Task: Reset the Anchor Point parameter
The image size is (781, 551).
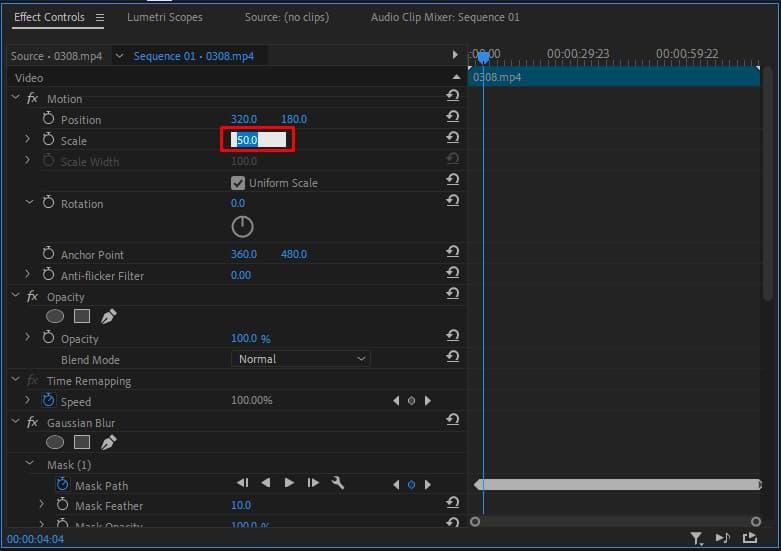Action: point(453,252)
